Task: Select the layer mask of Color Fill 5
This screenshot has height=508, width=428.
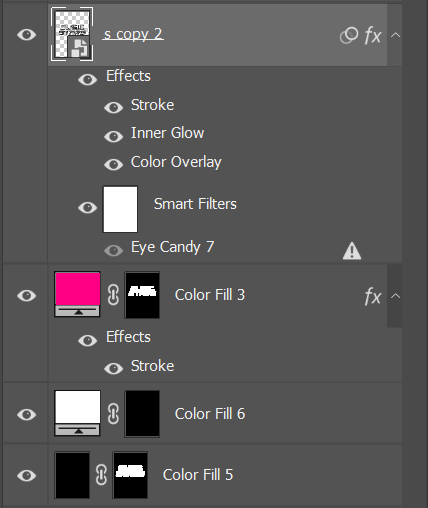Action: coord(130,475)
